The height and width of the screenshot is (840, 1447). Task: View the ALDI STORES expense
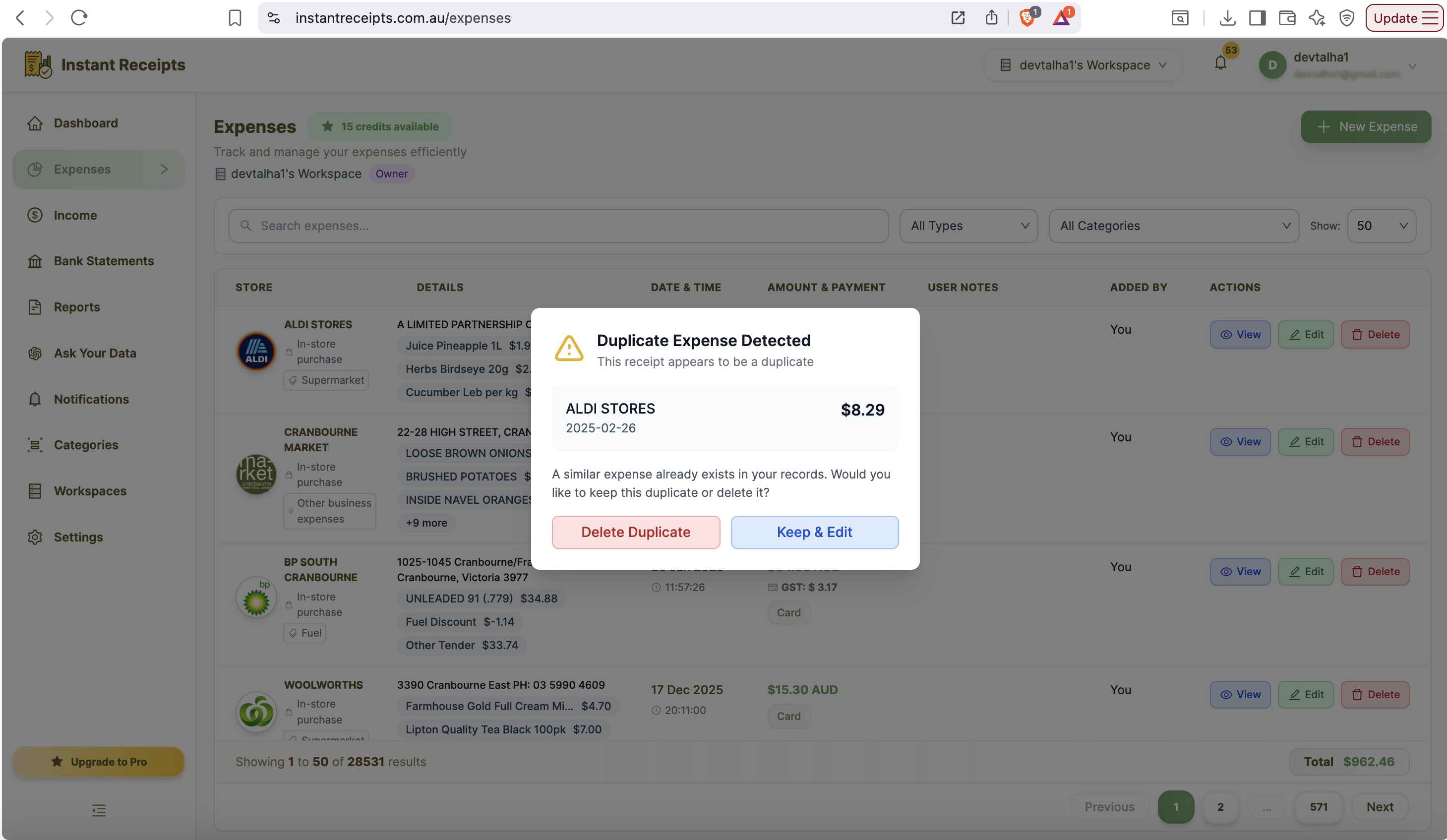click(x=1240, y=334)
